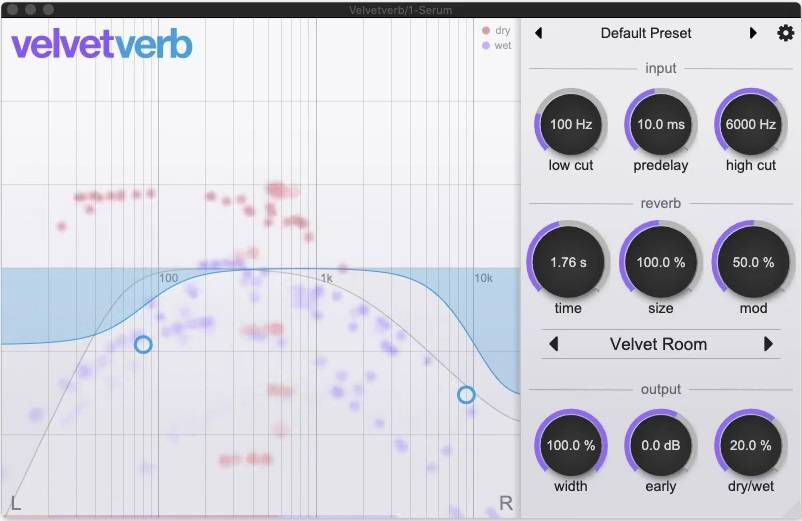
Task: Open the settings gear icon
Action: tap(785, 33)
